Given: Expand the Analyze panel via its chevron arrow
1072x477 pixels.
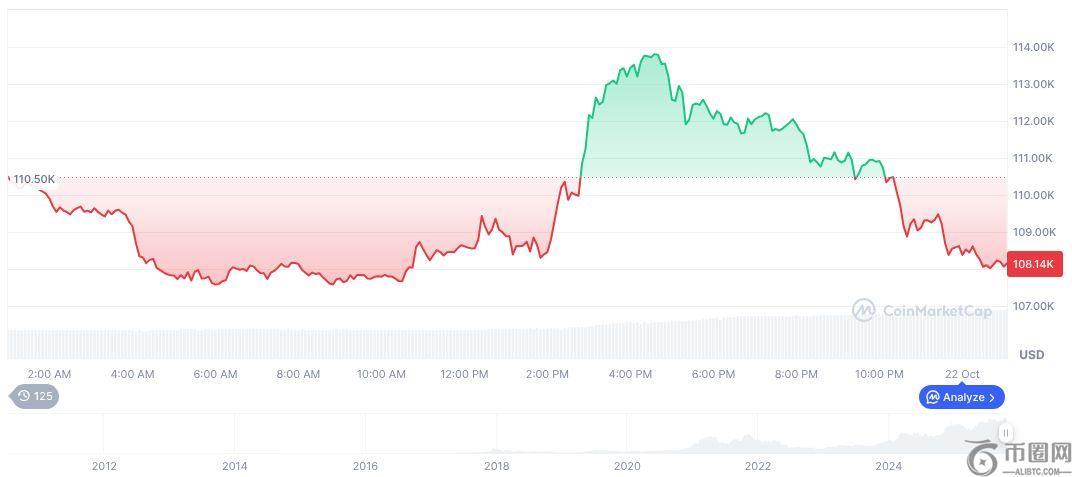Looking at the screenshot, I should pos(992,397).
